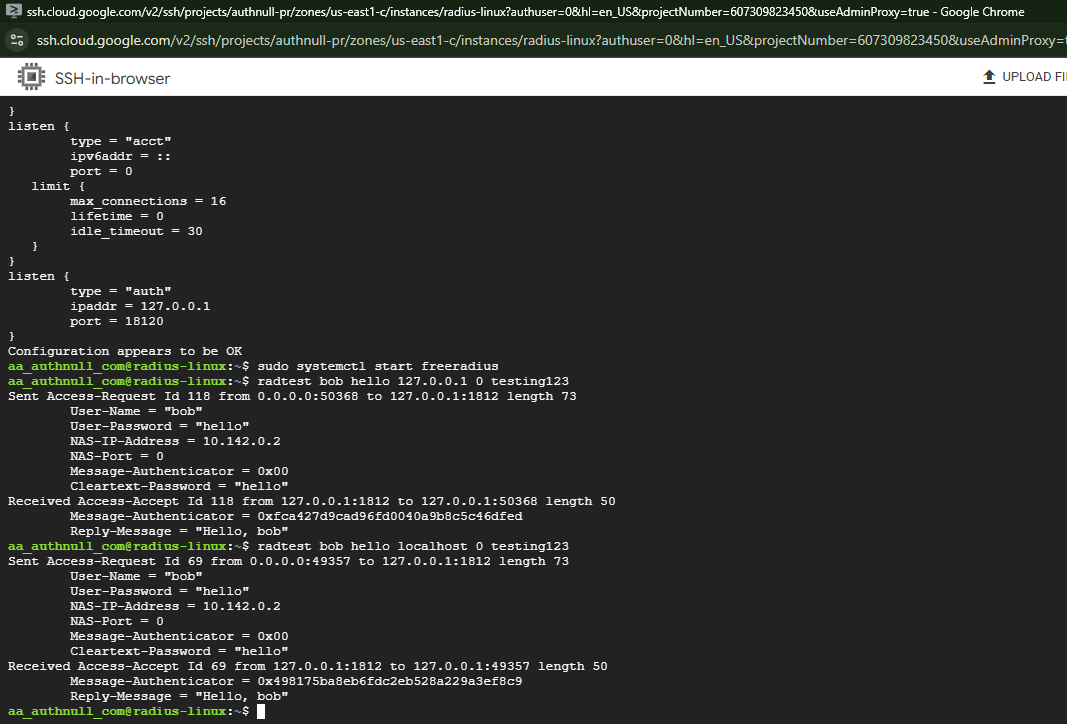
Task: Click the 'ipaddr = 127.0.0.1' line
Action: tap(140, 306)
